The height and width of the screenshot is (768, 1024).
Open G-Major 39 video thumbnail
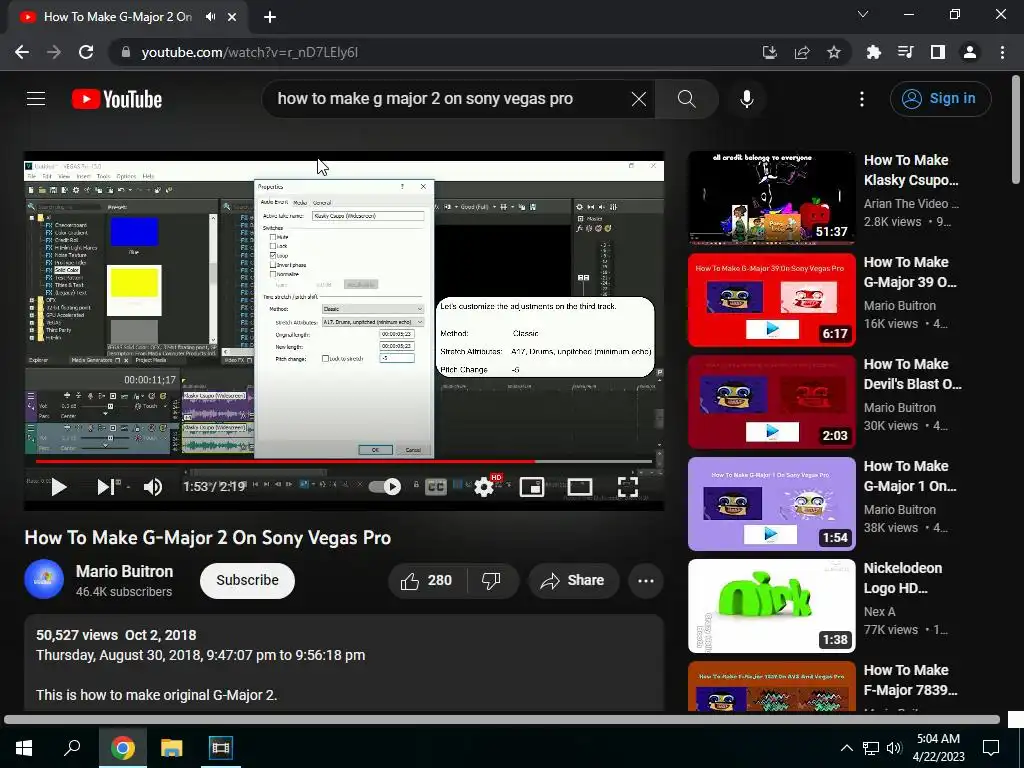pos(771,300)
